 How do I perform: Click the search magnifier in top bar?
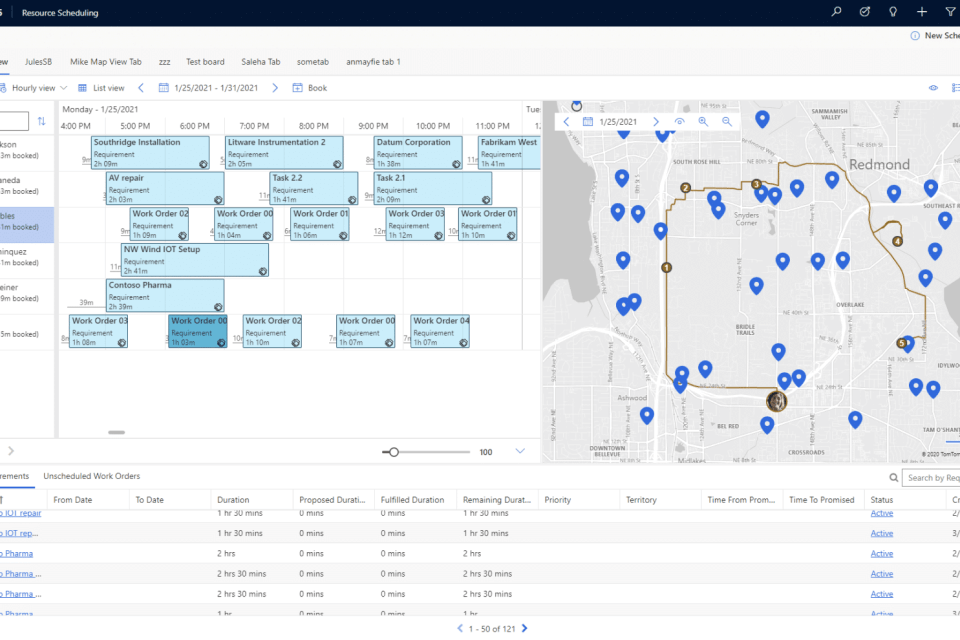point(837,12)
